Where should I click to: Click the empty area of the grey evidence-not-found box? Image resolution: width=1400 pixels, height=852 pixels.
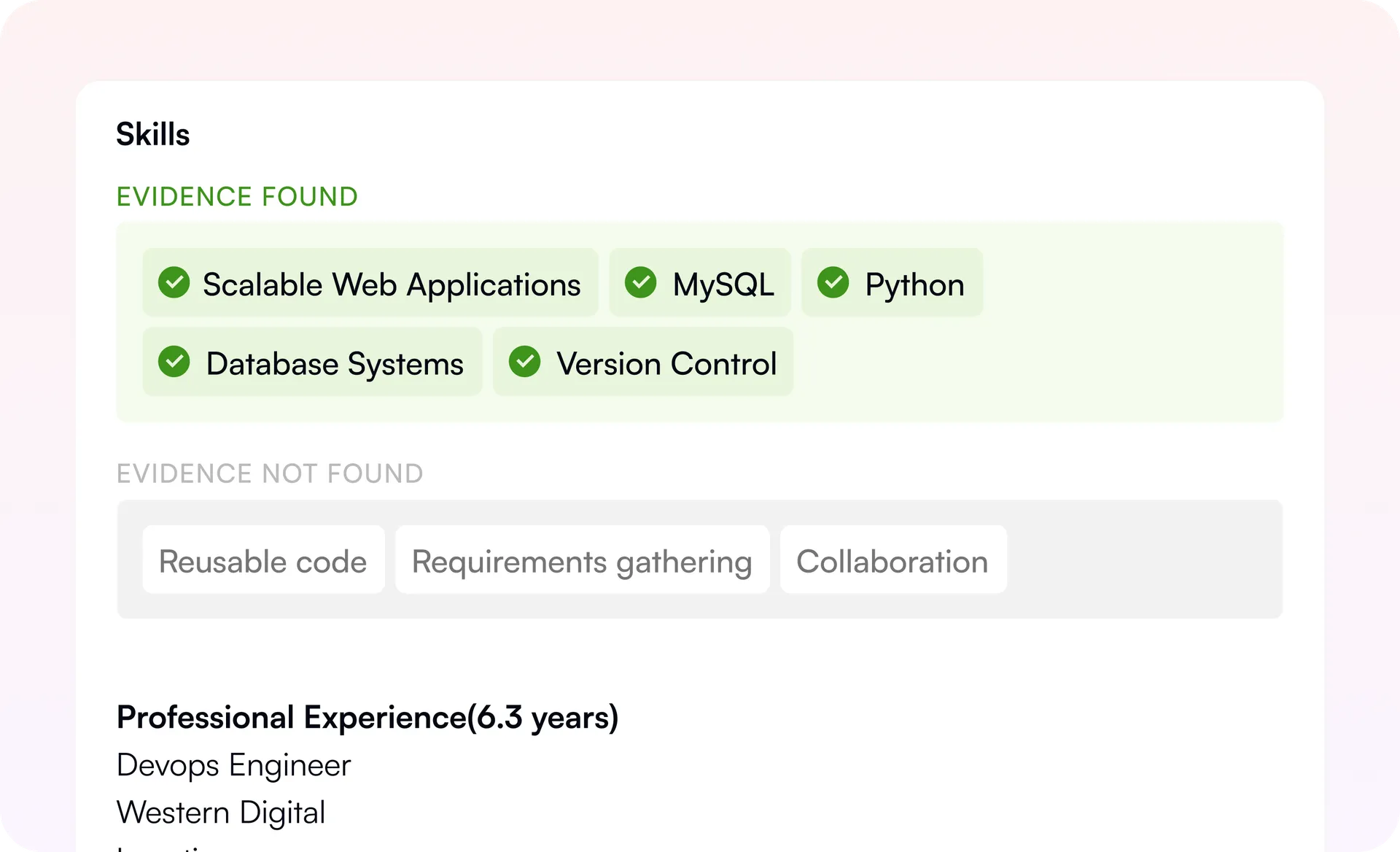click(1145, 559)
